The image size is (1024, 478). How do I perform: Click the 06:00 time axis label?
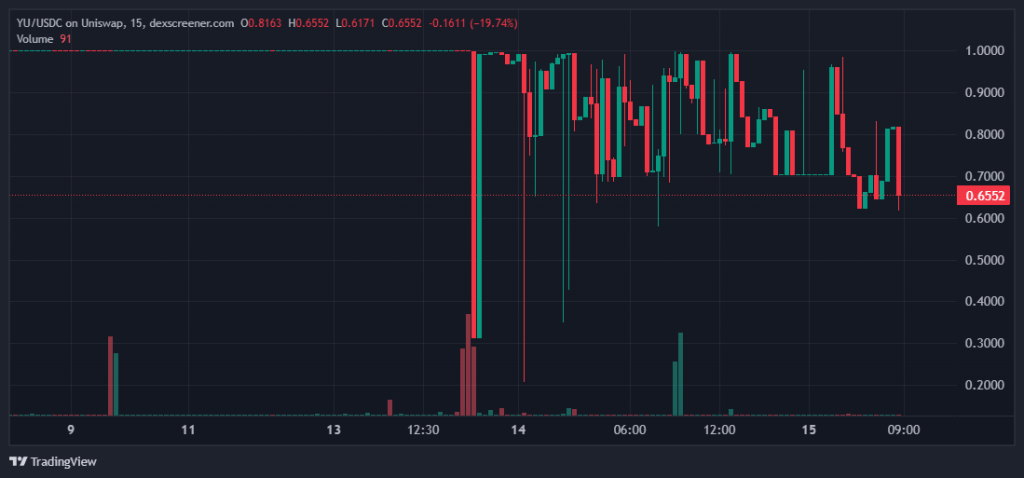[628, 430]
